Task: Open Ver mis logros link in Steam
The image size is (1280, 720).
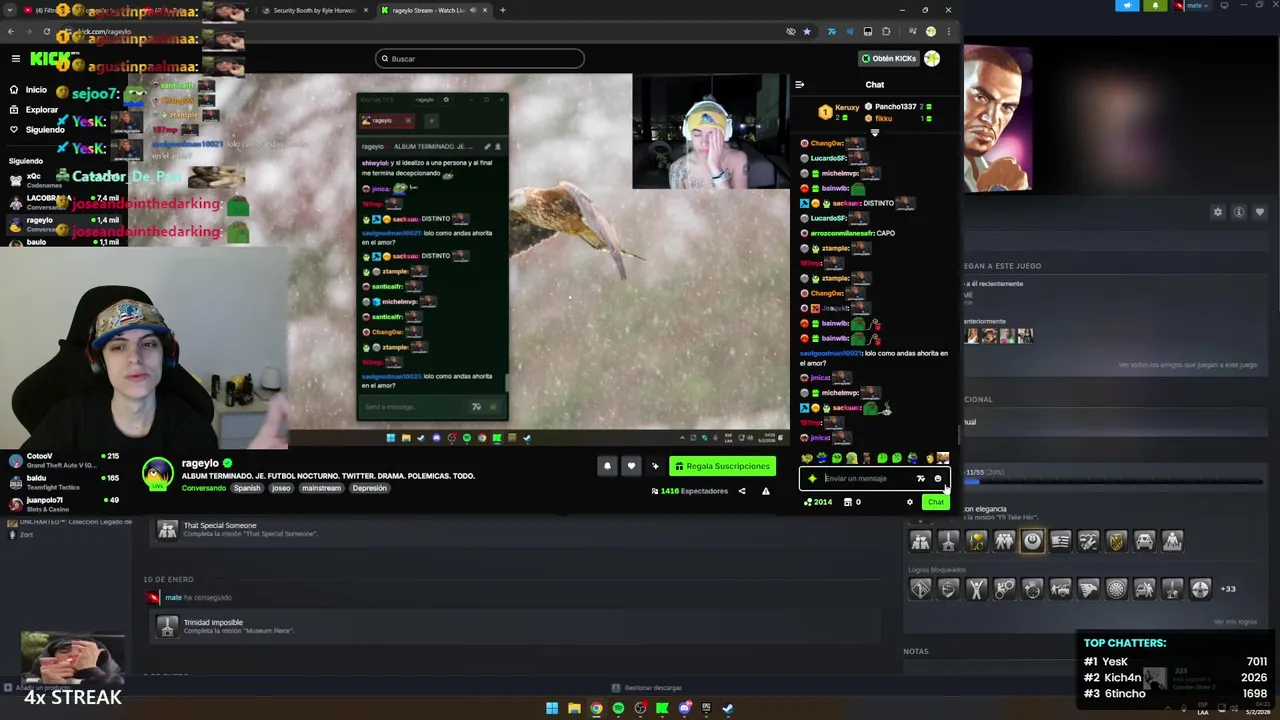Action: tap(1235, 622)
